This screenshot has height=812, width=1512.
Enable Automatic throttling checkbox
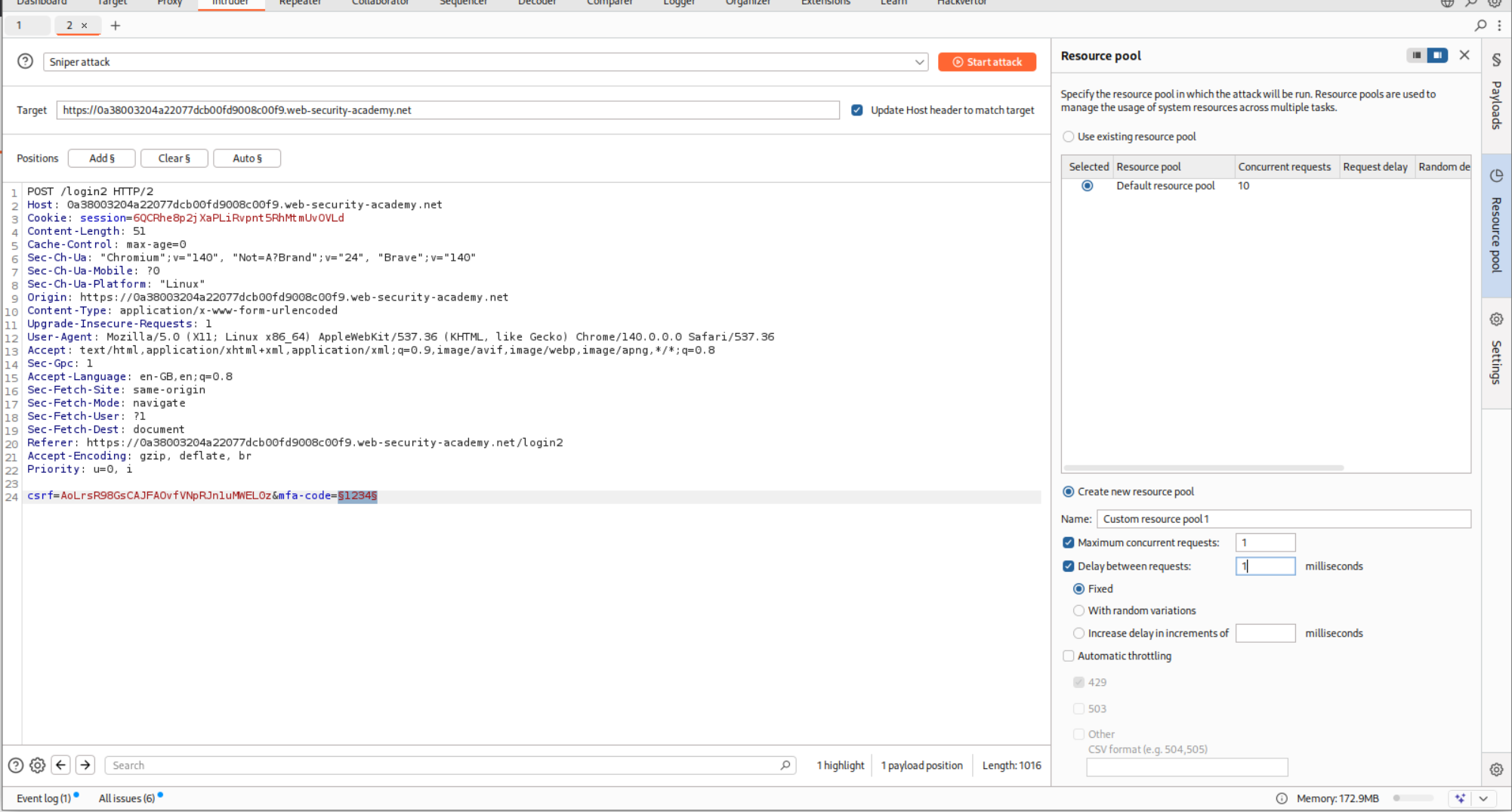(1068, 656)
